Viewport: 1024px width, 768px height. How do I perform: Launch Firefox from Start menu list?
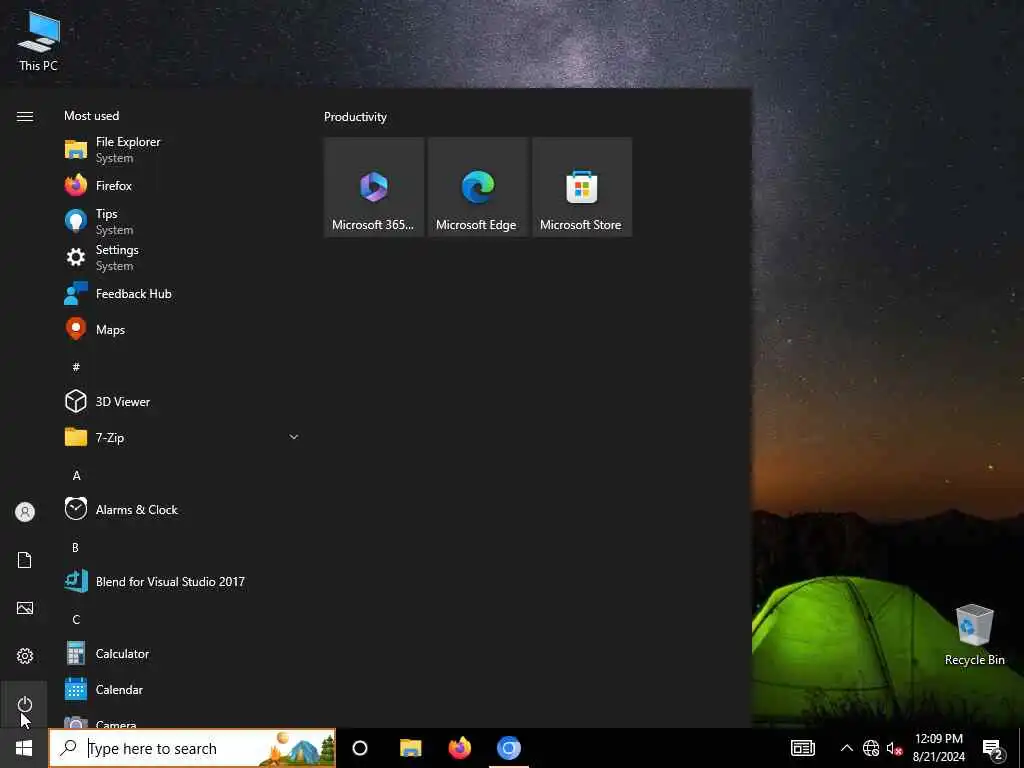[x=182, y=185]
